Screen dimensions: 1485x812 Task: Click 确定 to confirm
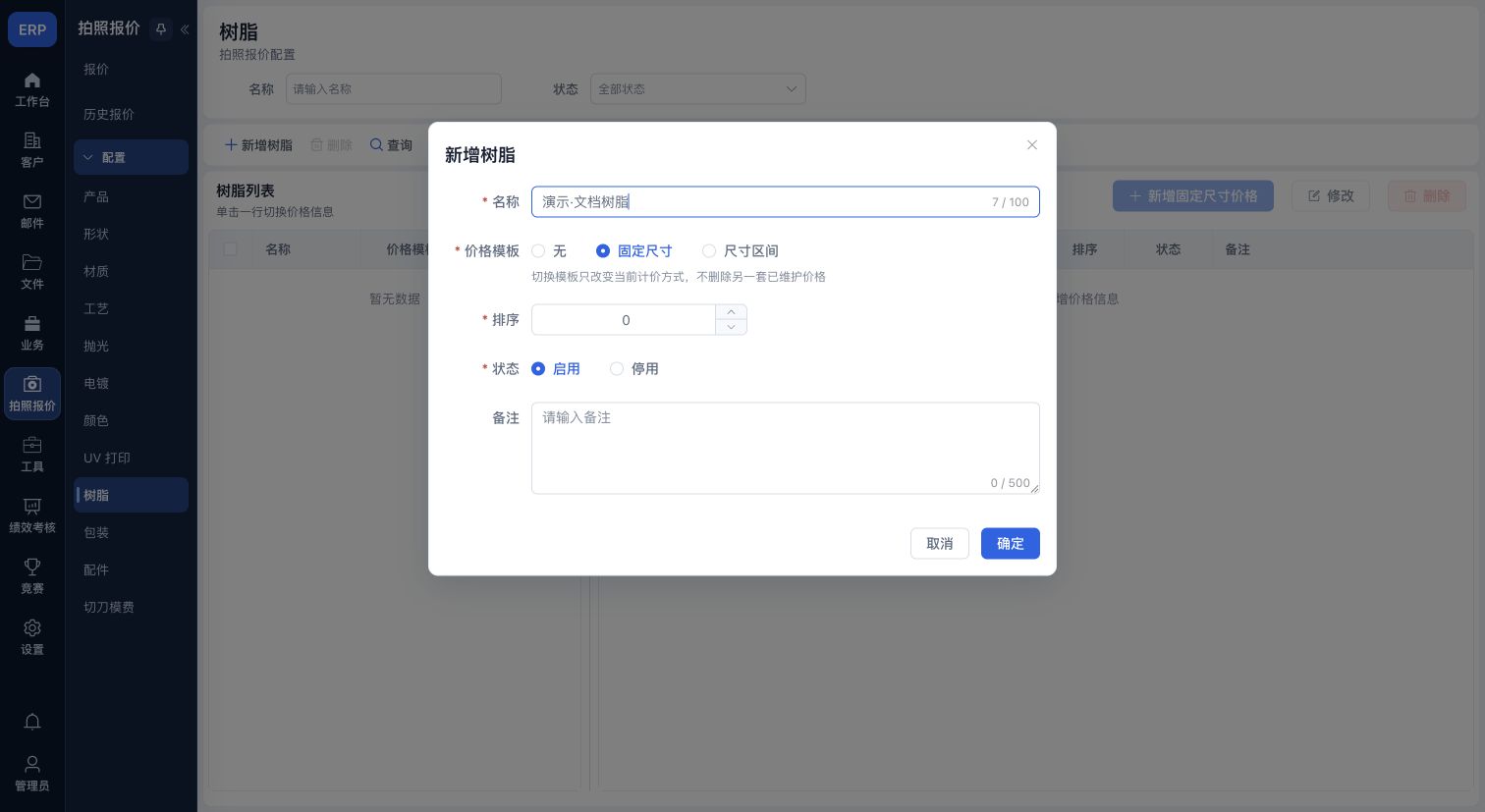[x=1010, y=544]
